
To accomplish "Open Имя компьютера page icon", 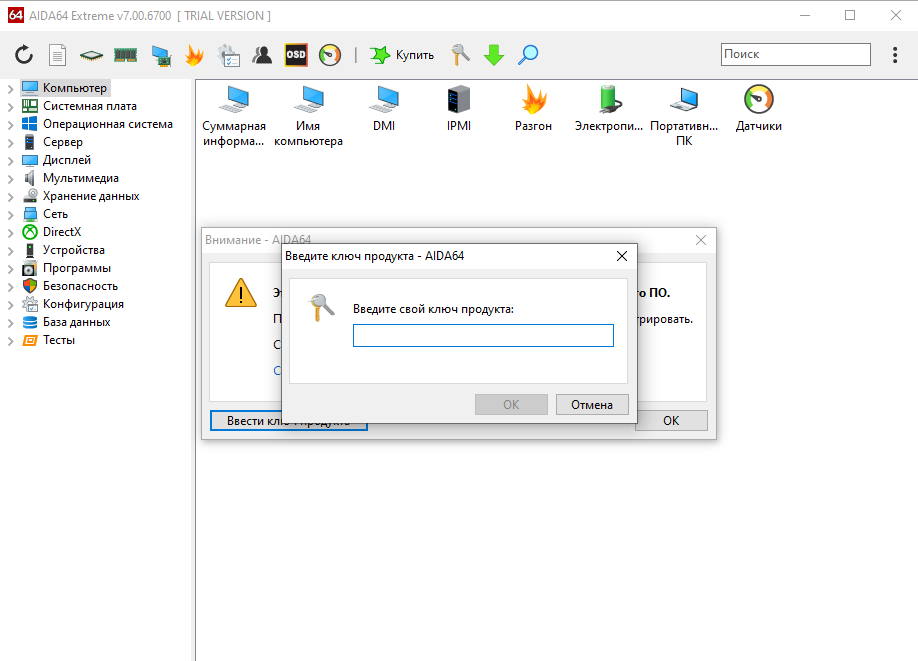I will [x=309, y=115].
